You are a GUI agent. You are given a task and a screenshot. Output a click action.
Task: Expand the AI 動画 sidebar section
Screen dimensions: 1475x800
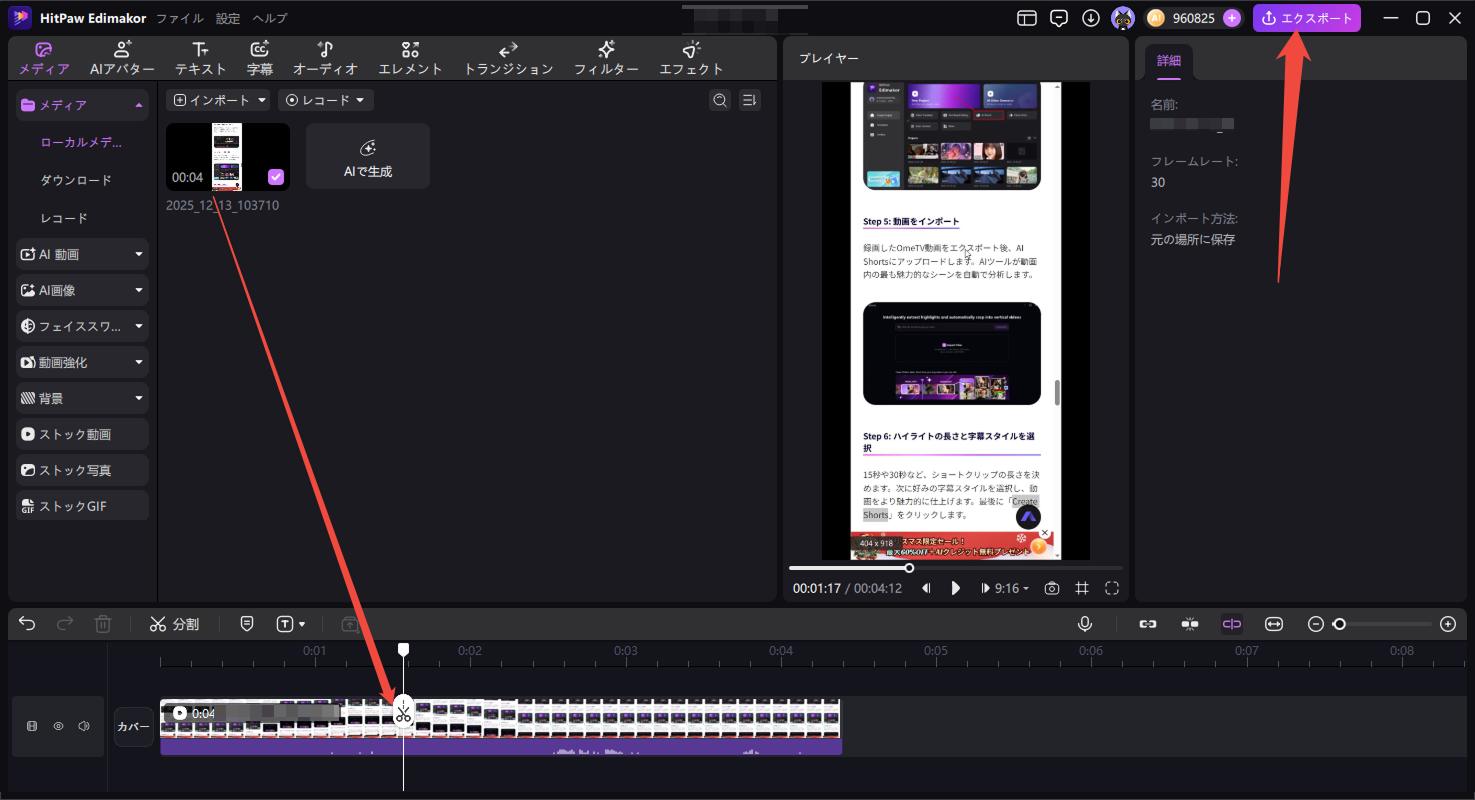tap(75, 253)
